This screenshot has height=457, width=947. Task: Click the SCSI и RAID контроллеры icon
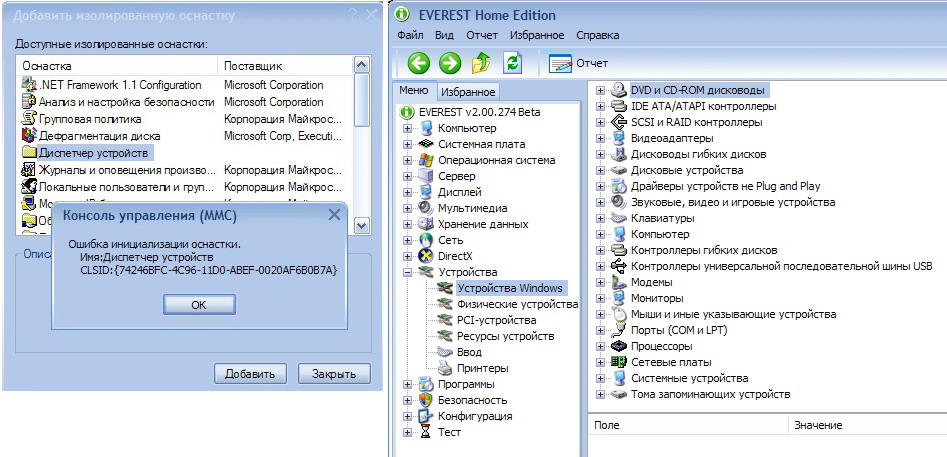click(x=618, y=123)
